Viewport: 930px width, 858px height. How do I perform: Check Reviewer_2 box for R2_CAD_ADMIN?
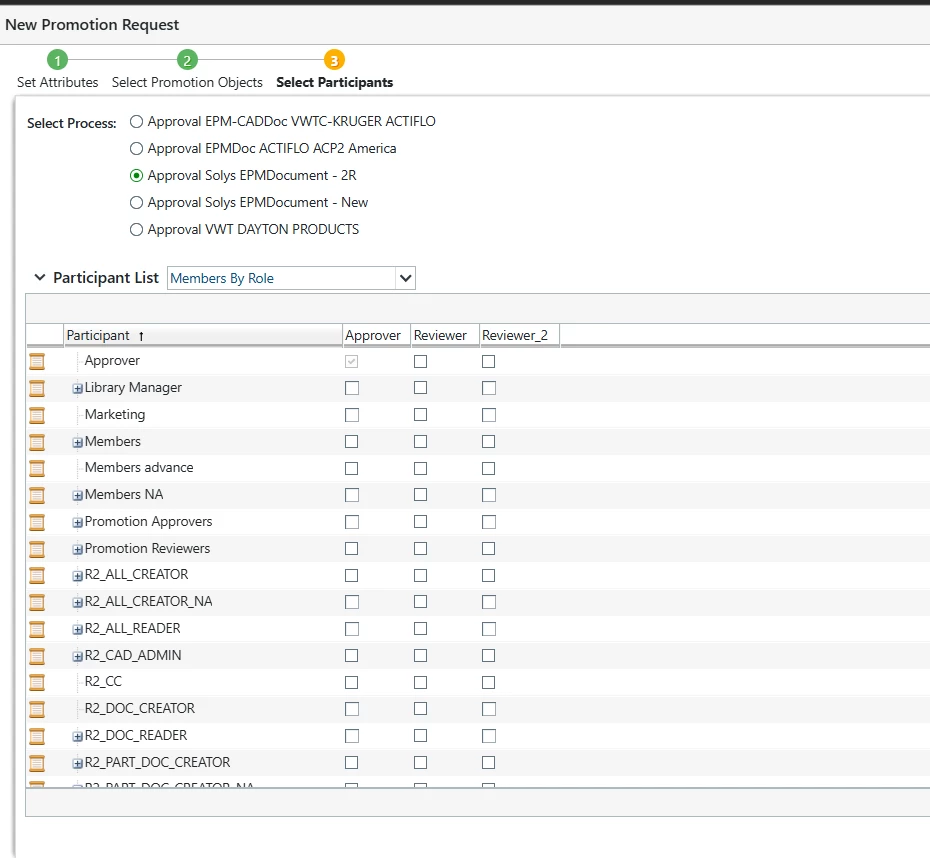click(489, 656)
